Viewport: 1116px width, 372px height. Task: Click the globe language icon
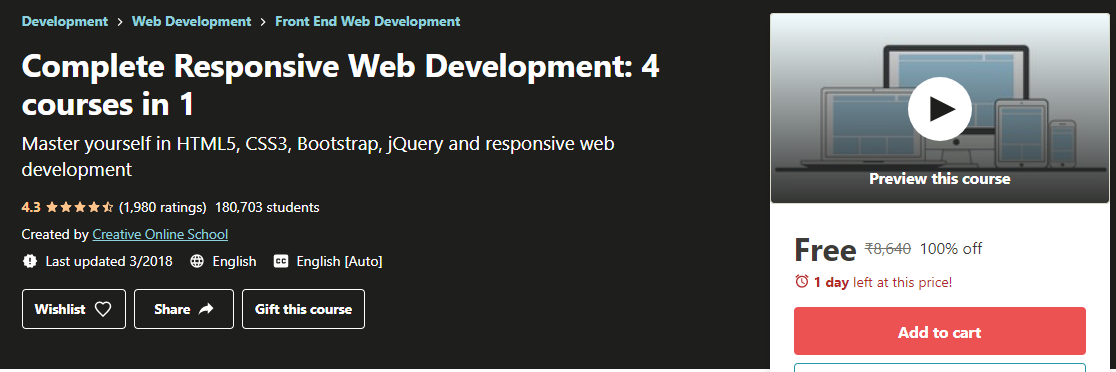click(197, 261)
